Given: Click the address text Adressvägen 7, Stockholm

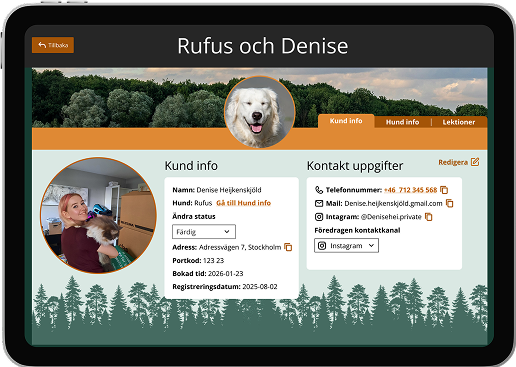Looking at the screenshot, I should (x=240, y=247).
